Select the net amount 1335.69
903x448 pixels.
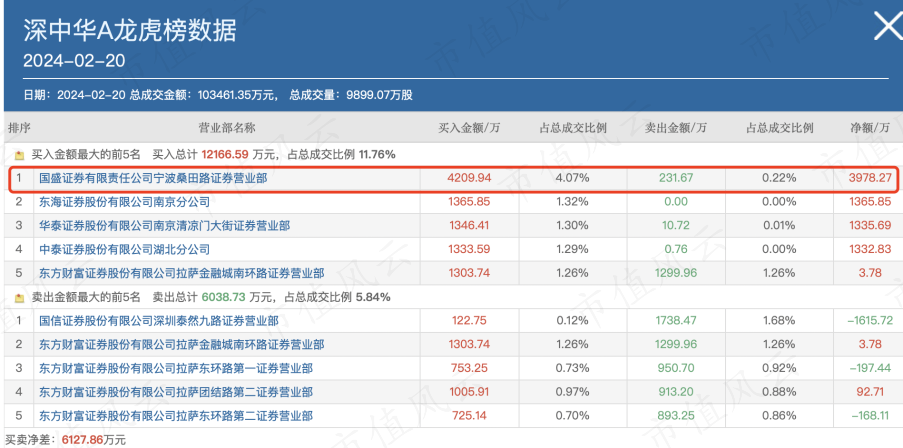(870, 226)
